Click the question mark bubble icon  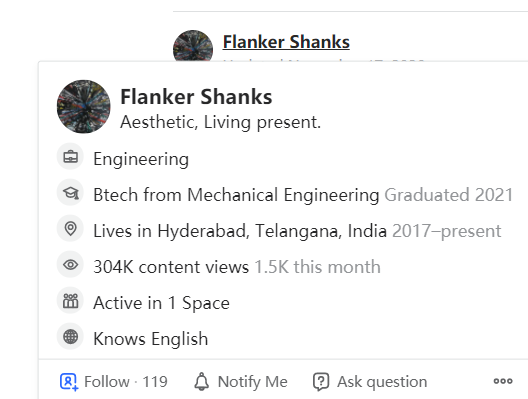321,382
